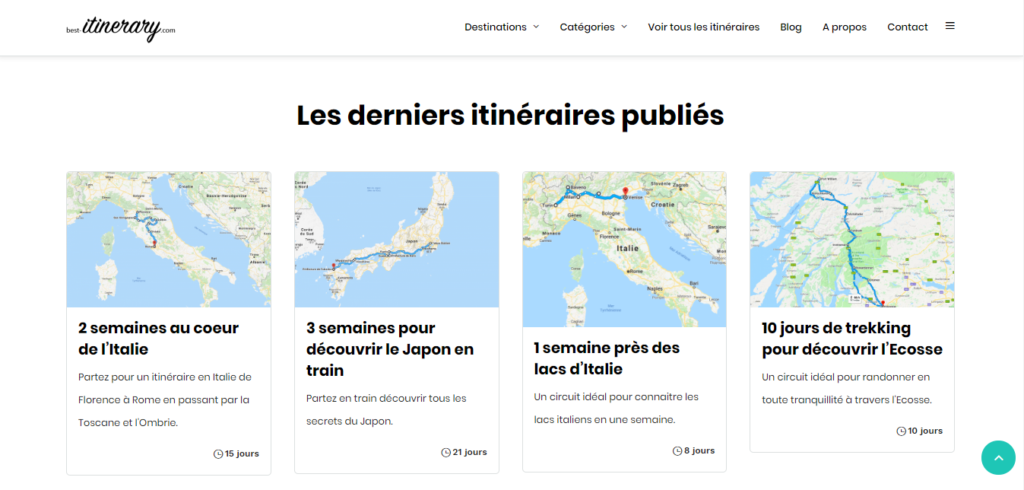The image size is (1024, 490).
Task: Open the hamburger menu icon
Action: coord(950,26)
